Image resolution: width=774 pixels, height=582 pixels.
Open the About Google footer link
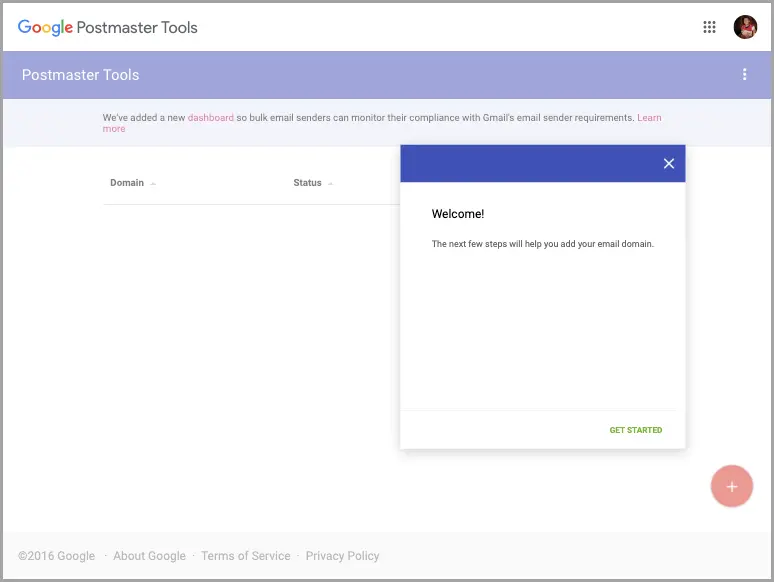click(150, 556)
